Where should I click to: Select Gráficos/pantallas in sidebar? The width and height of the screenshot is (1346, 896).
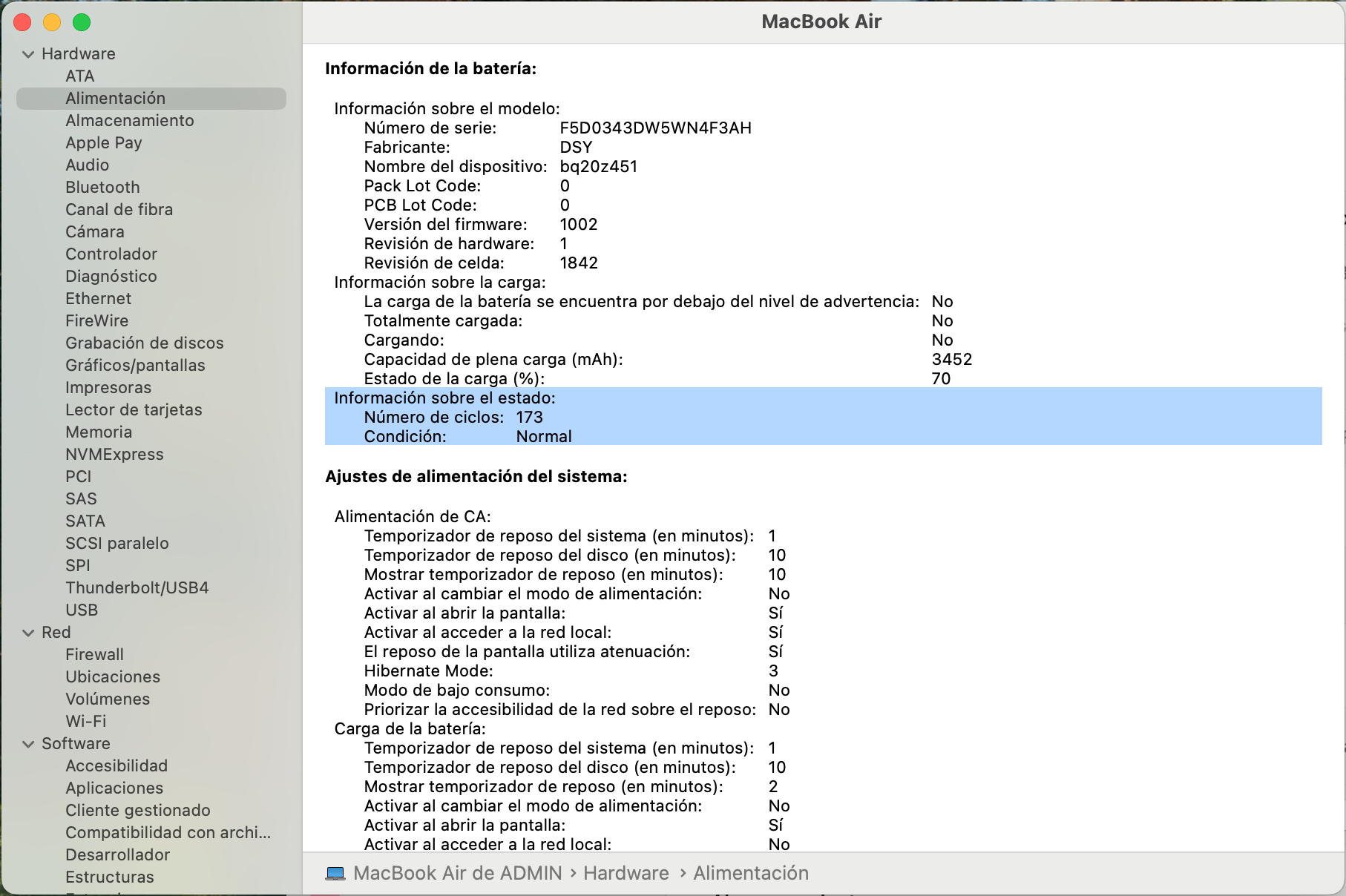[x=135, y=365]
